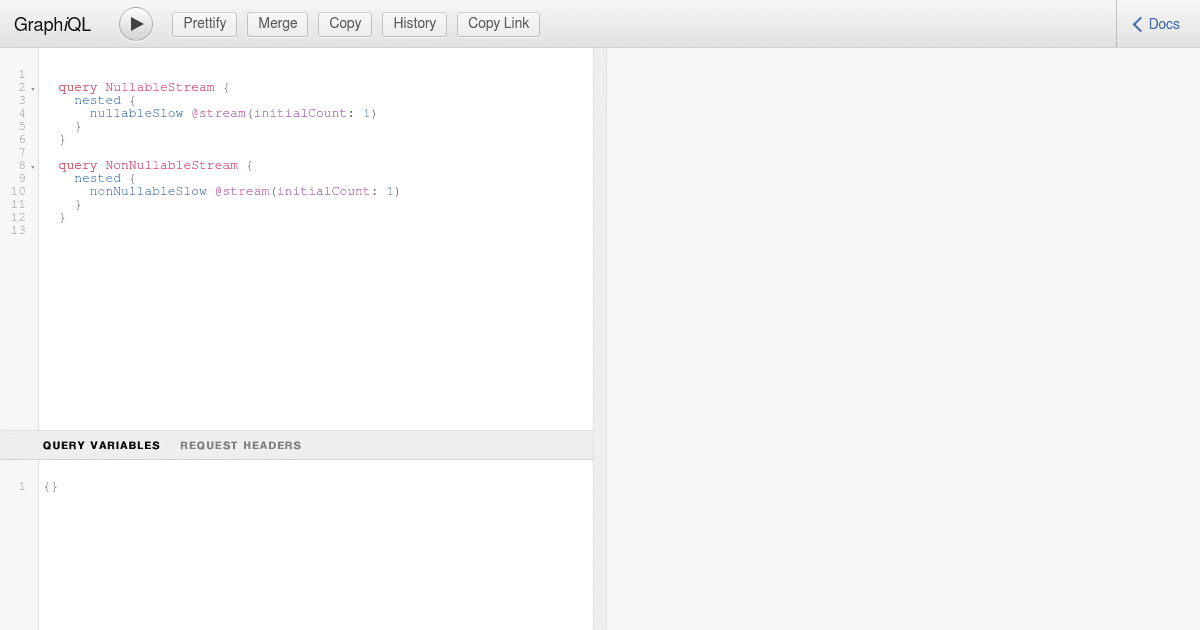Copy the query using the Copy button

344,23
